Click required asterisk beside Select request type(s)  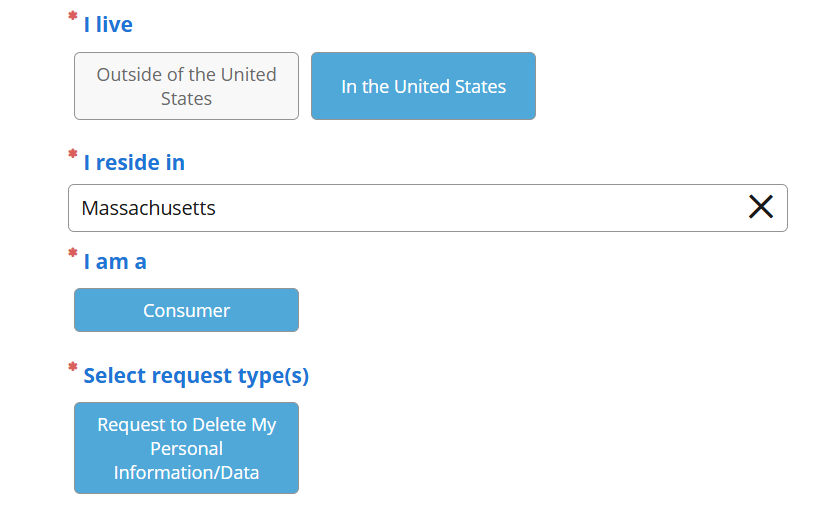72,368
